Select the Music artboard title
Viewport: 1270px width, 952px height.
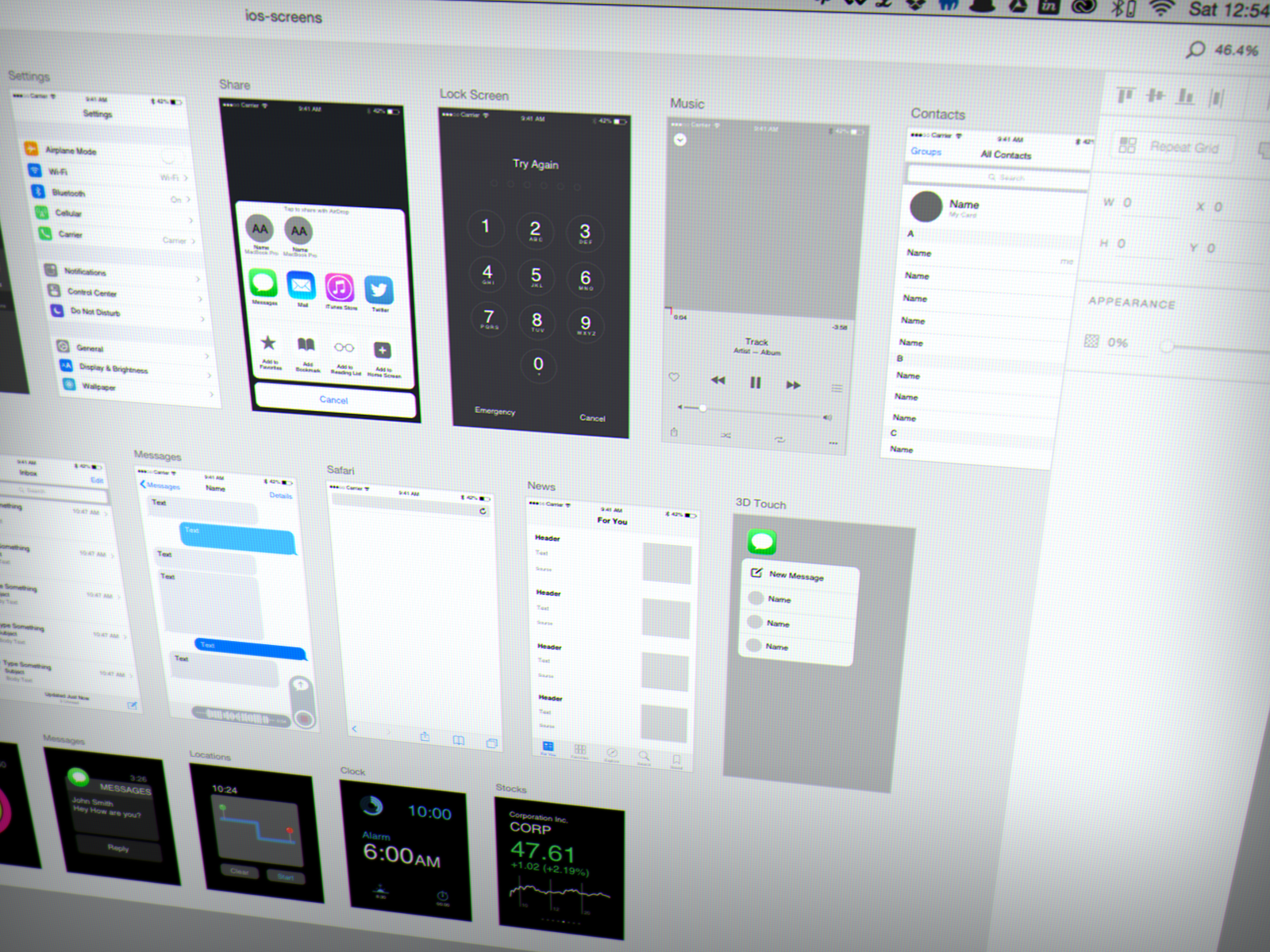(x=687, y=103)
